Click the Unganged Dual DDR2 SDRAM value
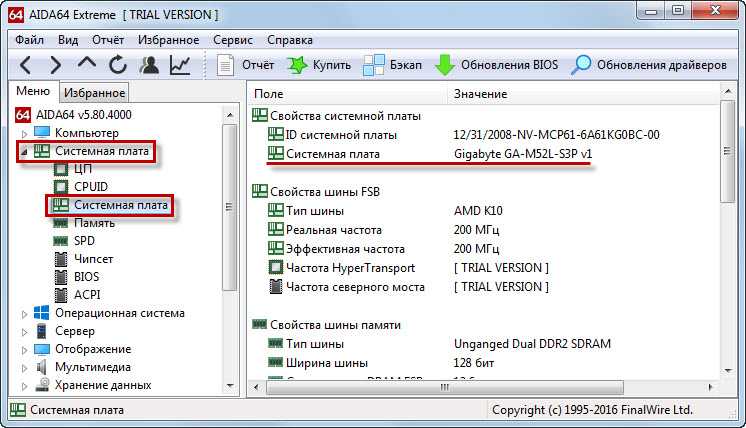Image resolution: width=746 pixels, height=428 pixels. [x=532, y=344]
